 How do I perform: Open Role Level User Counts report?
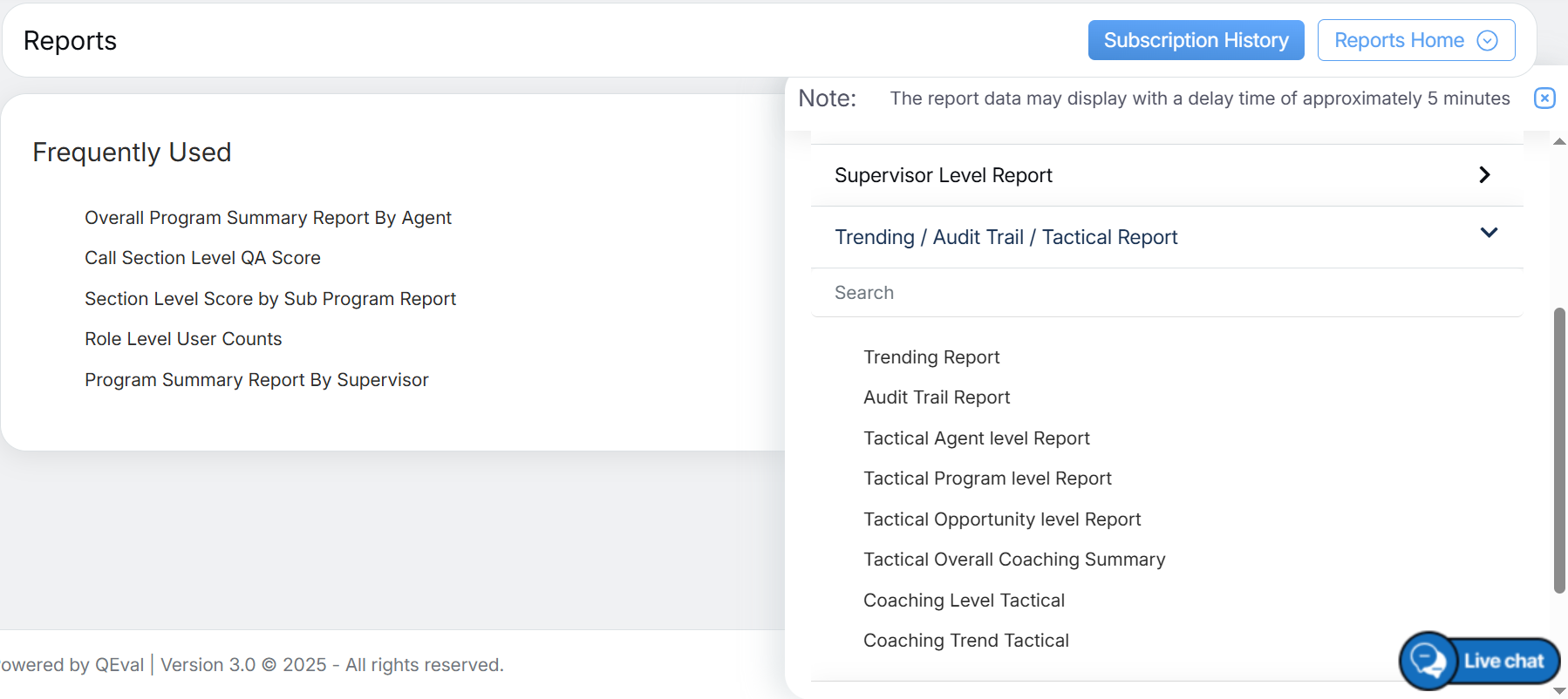(183, 339)
